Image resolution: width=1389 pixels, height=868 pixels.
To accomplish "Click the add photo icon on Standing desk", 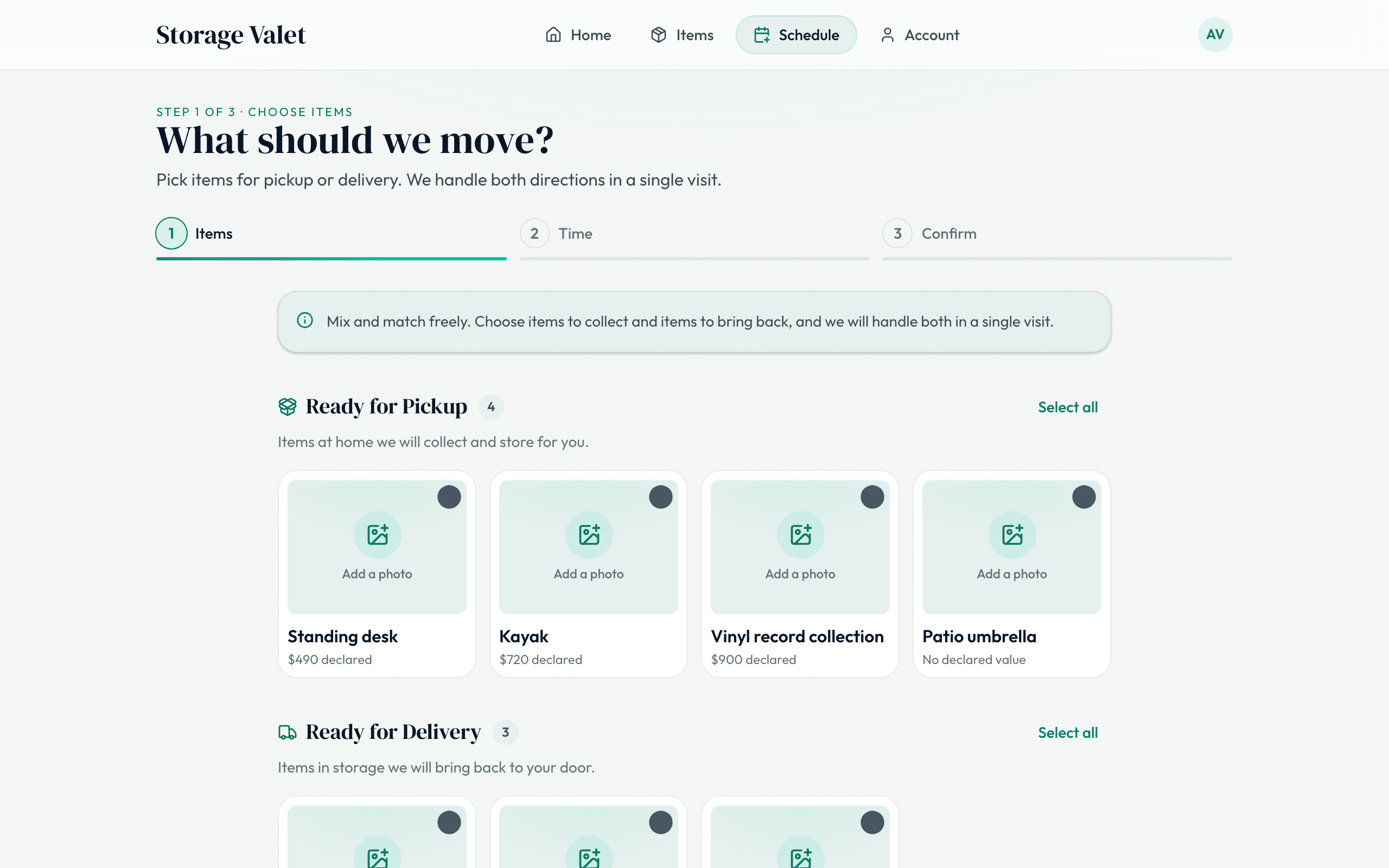I will (x=377, y=534).
